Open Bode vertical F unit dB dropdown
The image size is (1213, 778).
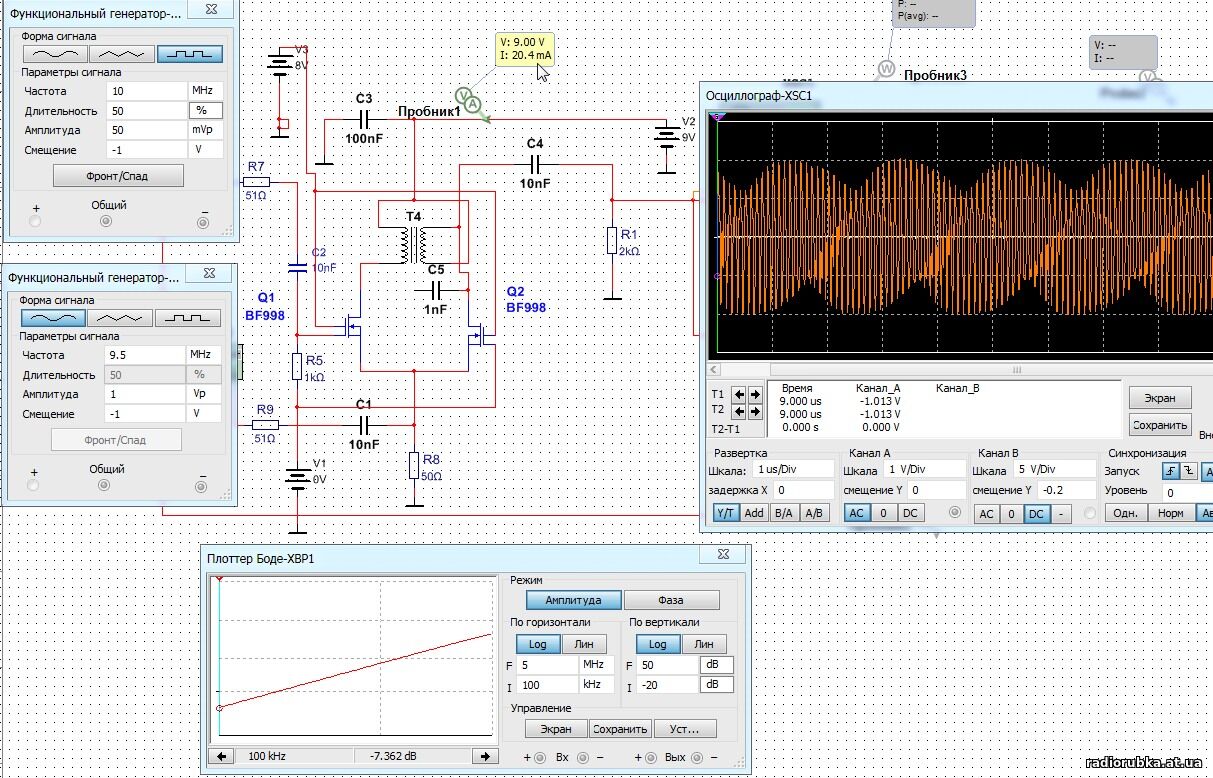(x=715, y=665)
